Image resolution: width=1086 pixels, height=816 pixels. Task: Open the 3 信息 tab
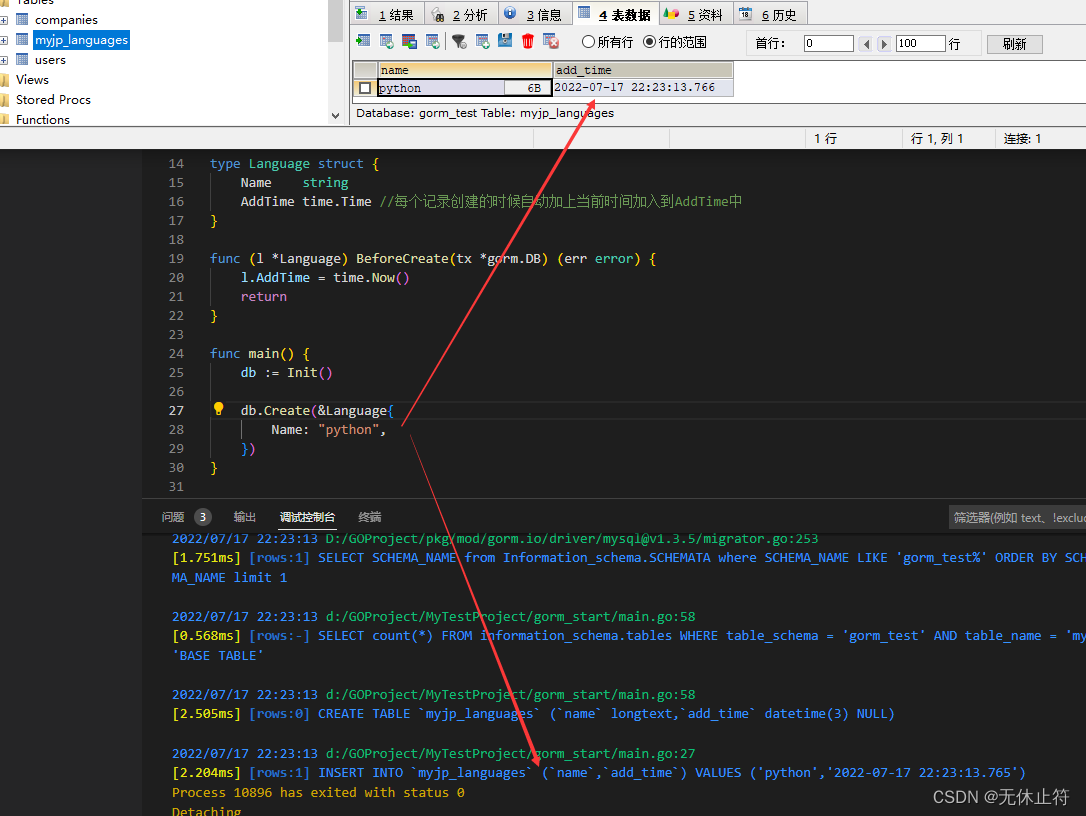click(x=534, y=14)
